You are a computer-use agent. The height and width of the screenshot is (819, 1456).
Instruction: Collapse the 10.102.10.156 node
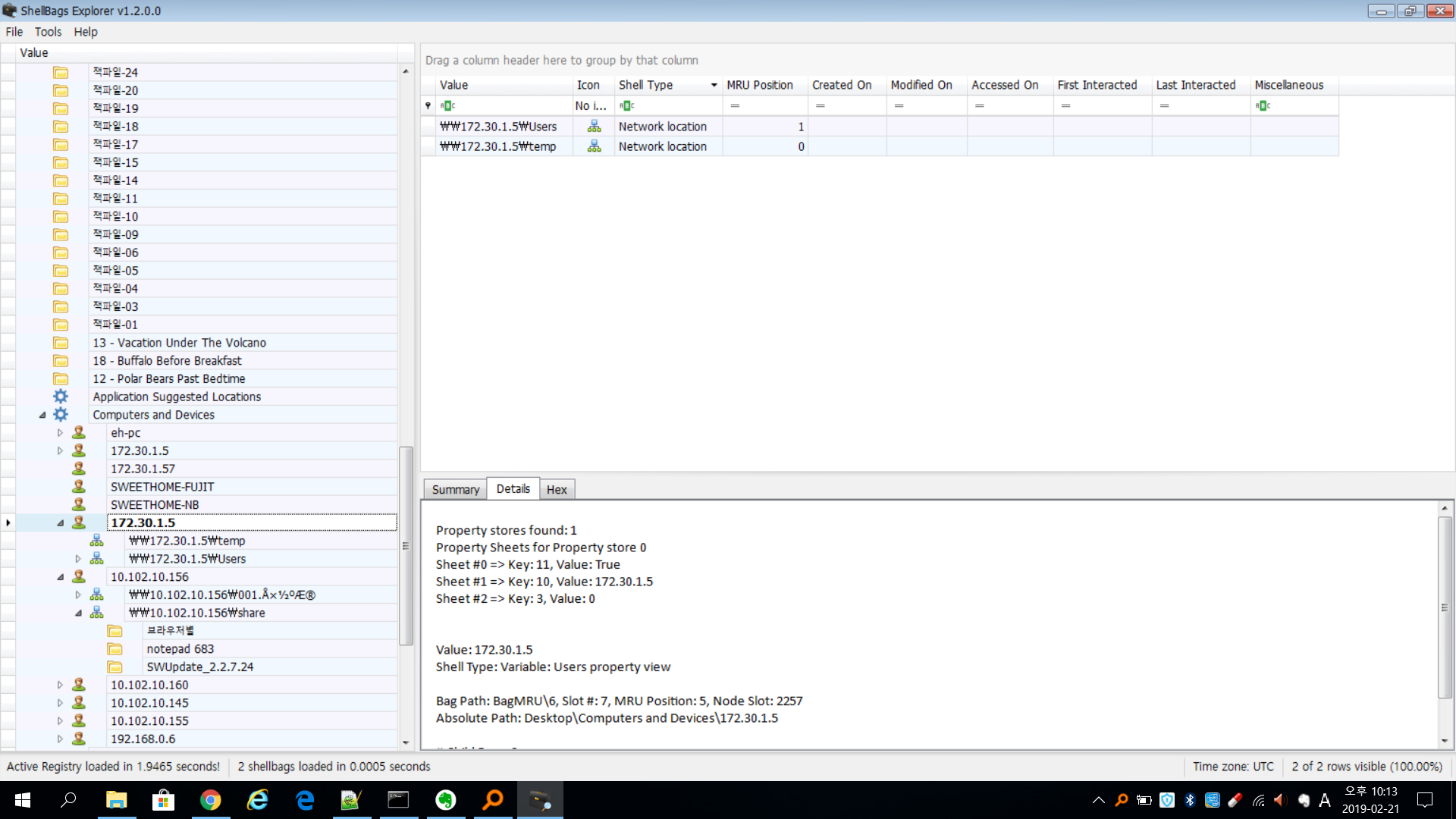click(x=60, y=577)
